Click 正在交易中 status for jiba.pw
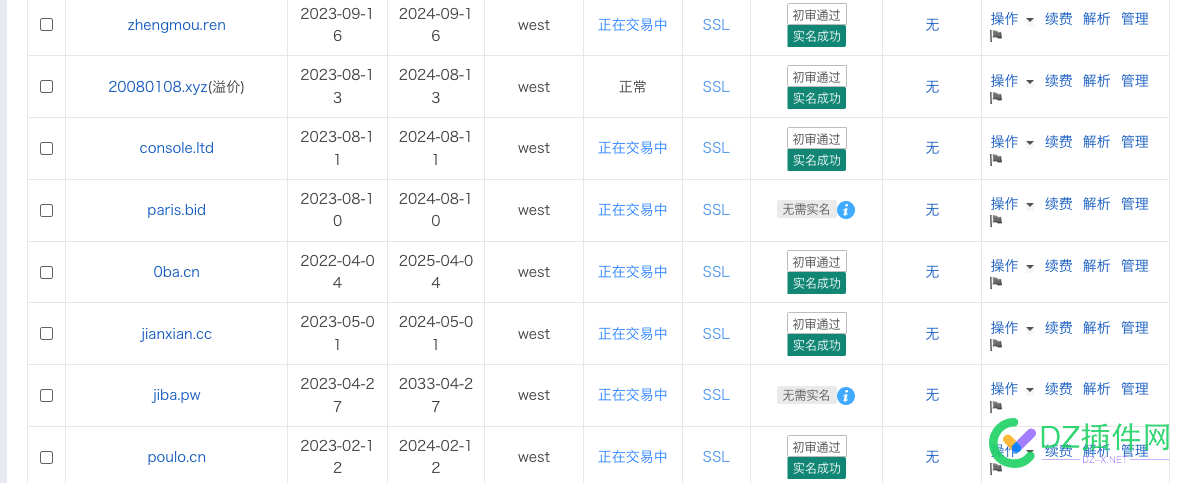Image resolution: width=1189 pixels, height=483 pixels. point(633,395)
